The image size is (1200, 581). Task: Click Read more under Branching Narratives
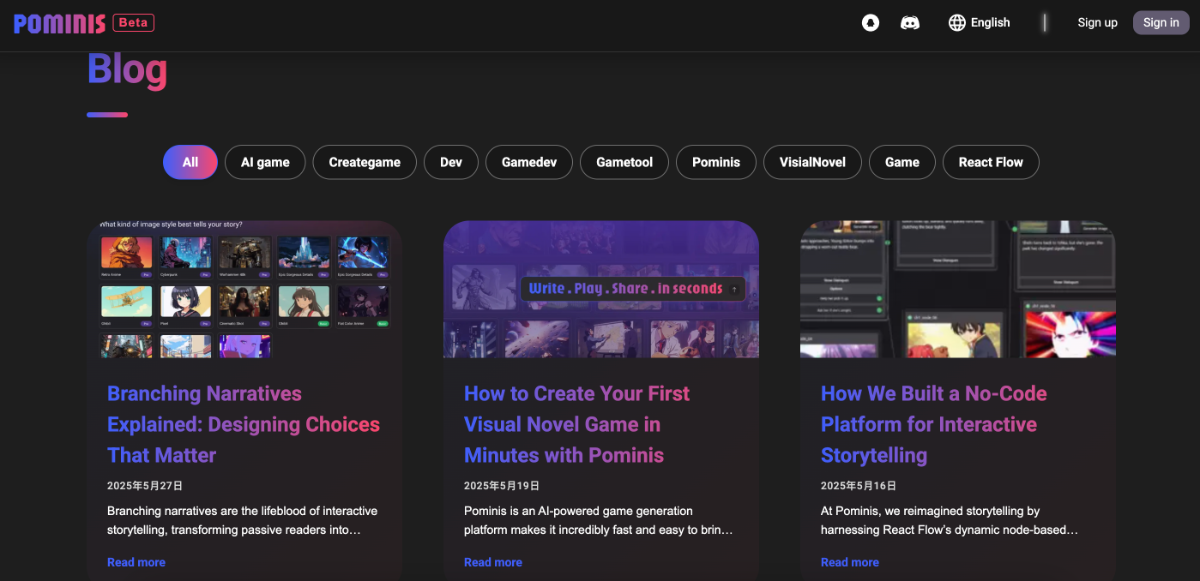136,562
